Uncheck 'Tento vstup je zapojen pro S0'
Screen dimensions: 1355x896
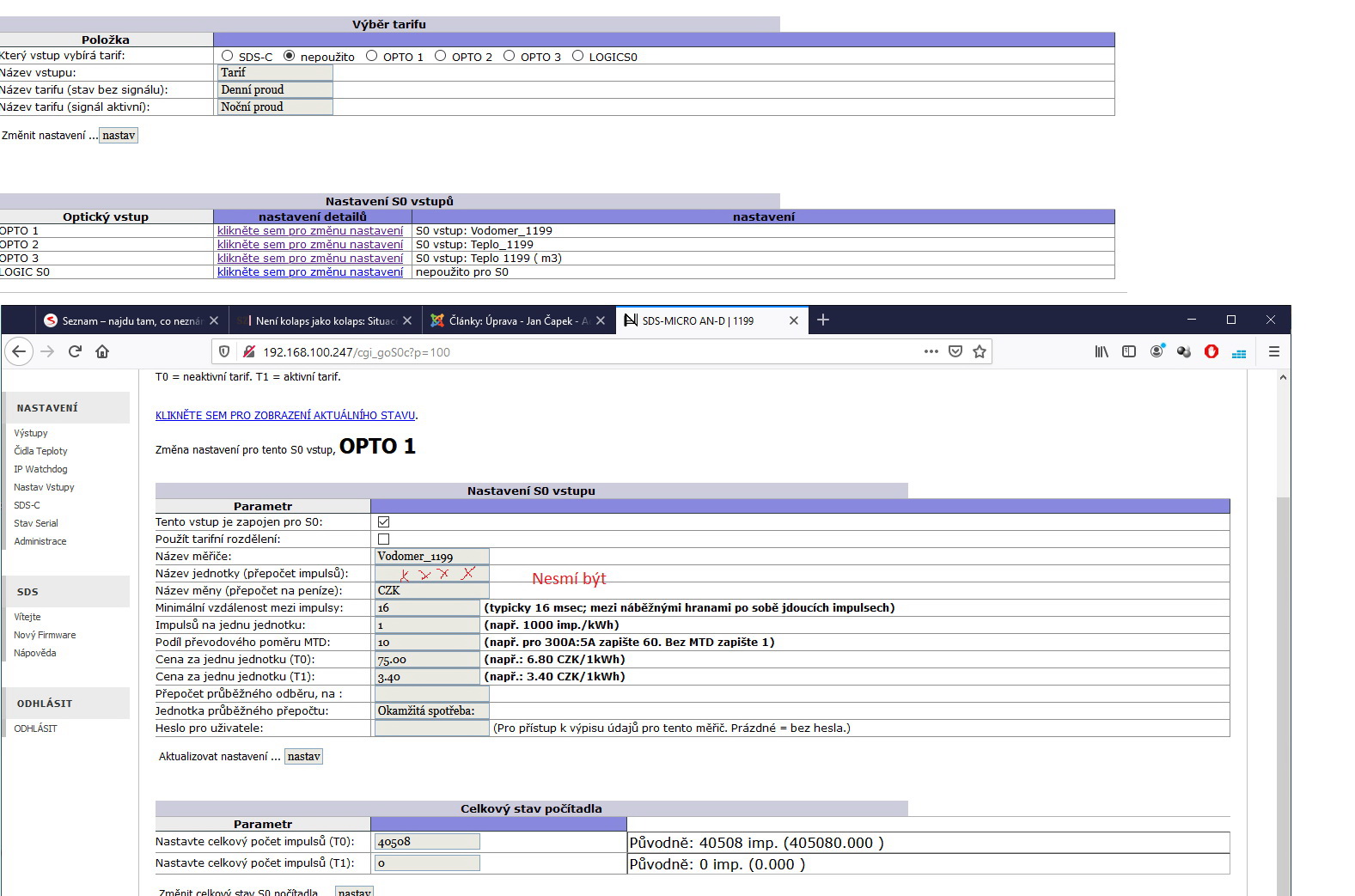point(383,521)
